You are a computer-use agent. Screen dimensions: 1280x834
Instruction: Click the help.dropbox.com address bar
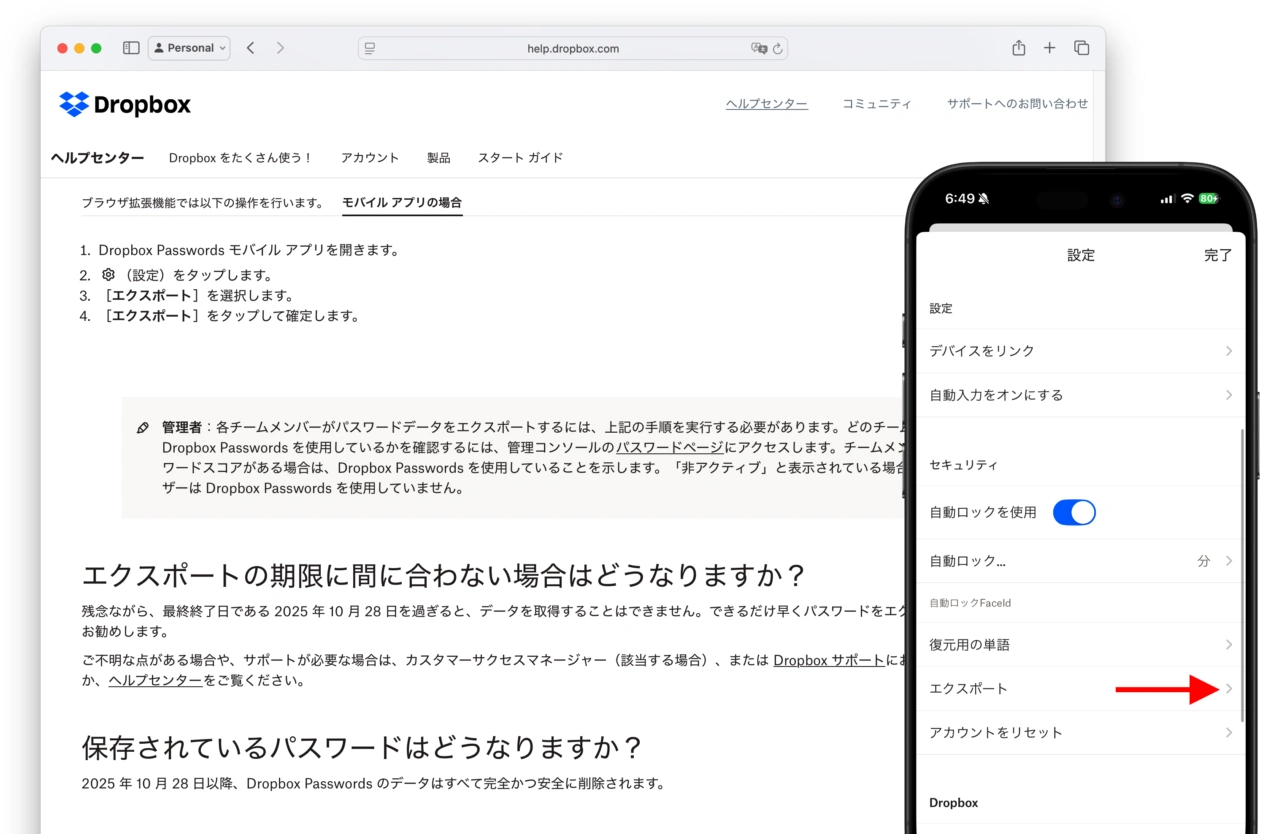[x=573, y=48]
